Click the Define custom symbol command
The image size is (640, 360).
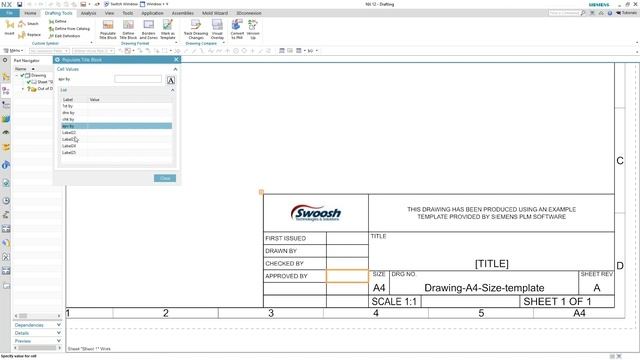[x=58, y=21]
